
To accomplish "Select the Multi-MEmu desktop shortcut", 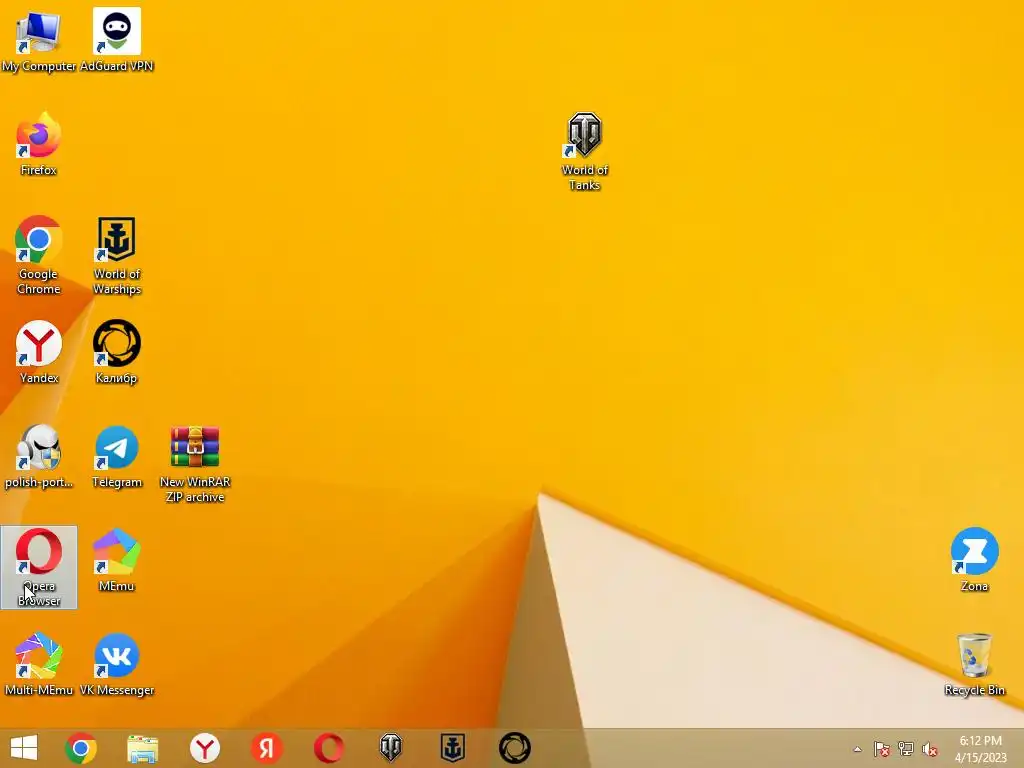I will click(39, 664).
